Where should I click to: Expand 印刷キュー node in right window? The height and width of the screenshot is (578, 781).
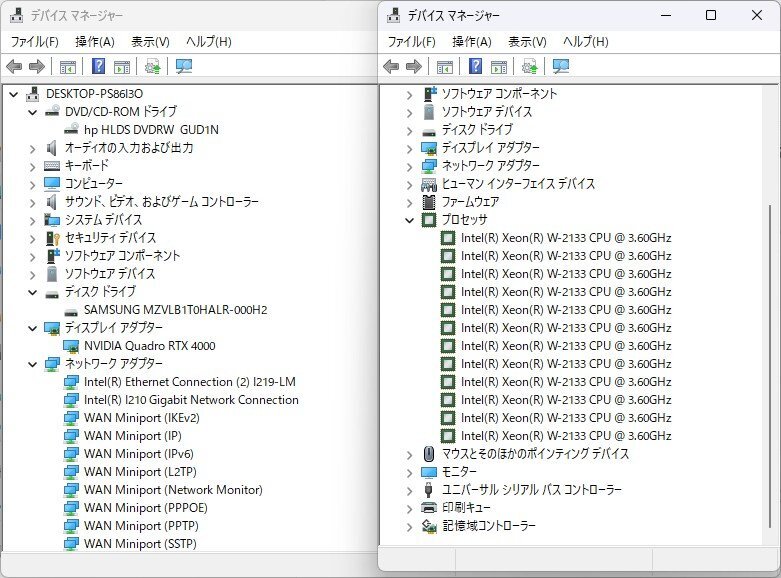pyautogui.click(x=409, y=508)
